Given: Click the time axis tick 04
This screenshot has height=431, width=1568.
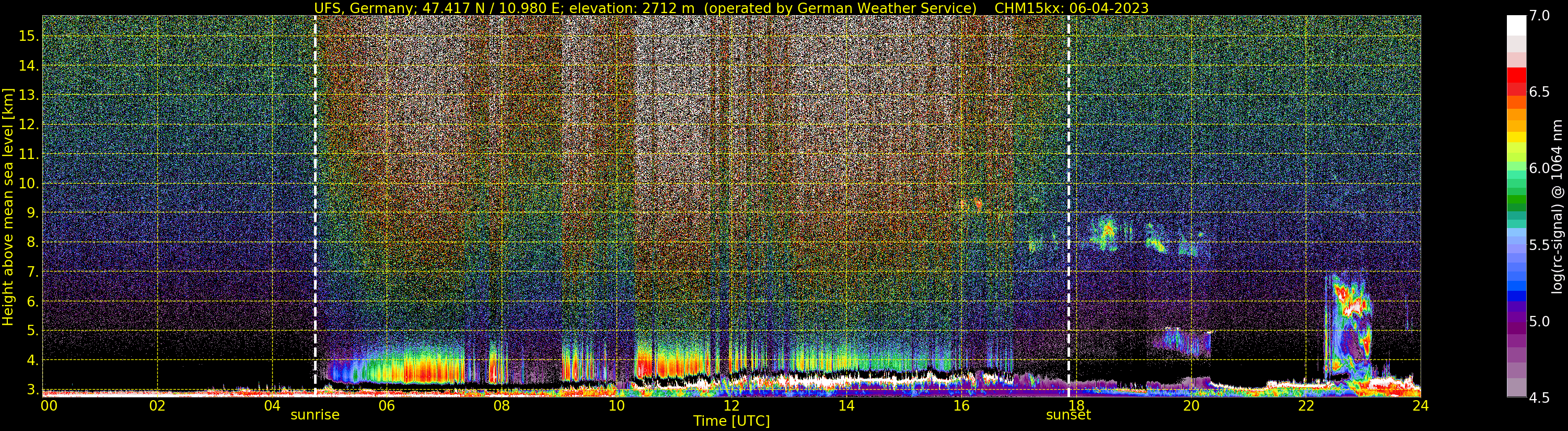Looking at the screenshot, I should tap(272, 406).
